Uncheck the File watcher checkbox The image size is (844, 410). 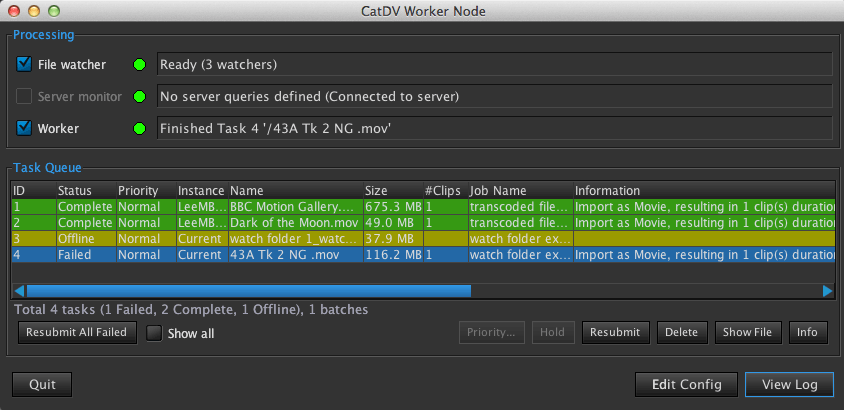[x=25, y=65]
